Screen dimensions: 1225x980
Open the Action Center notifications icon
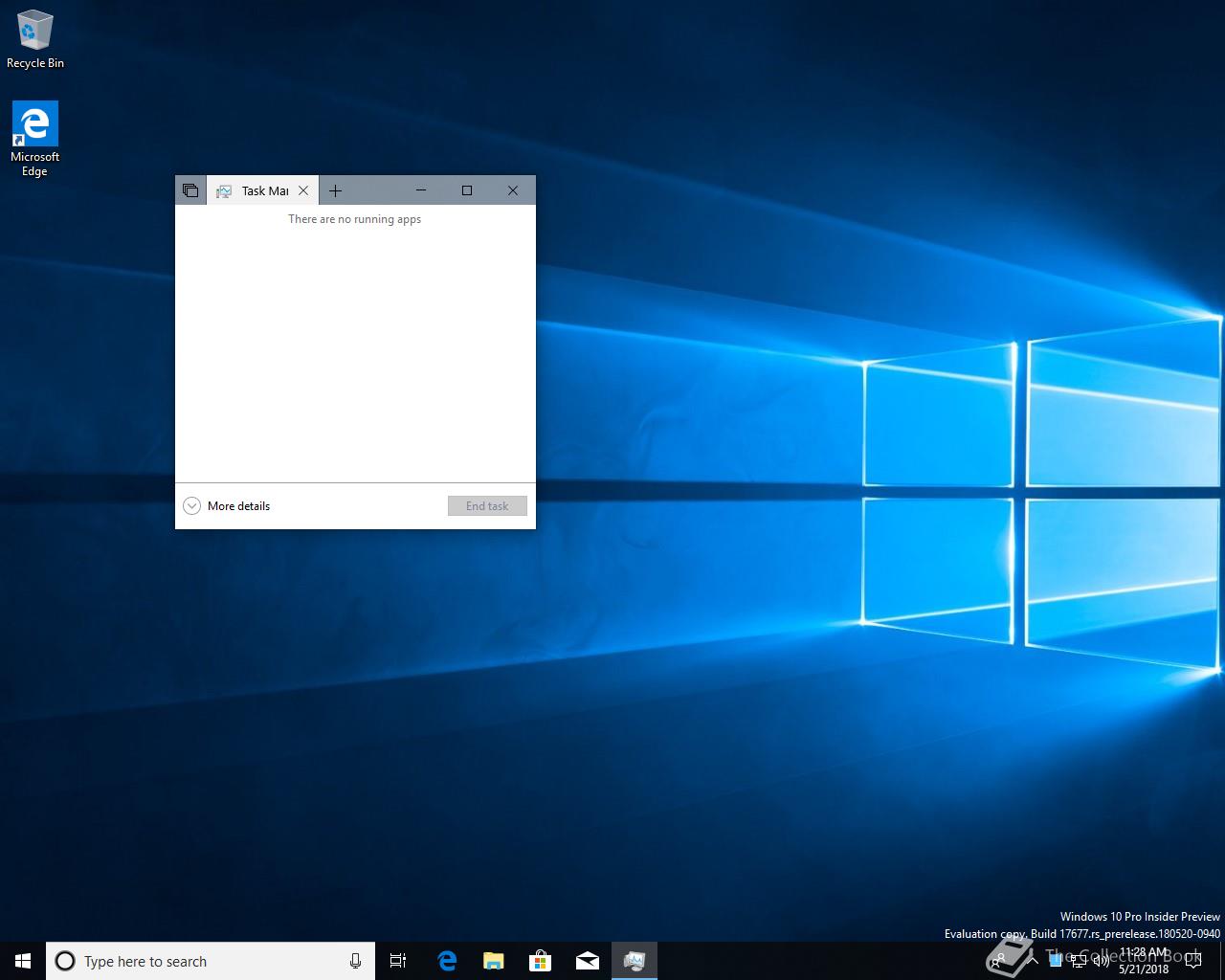pyautogui.click(x=1192, y=961)
